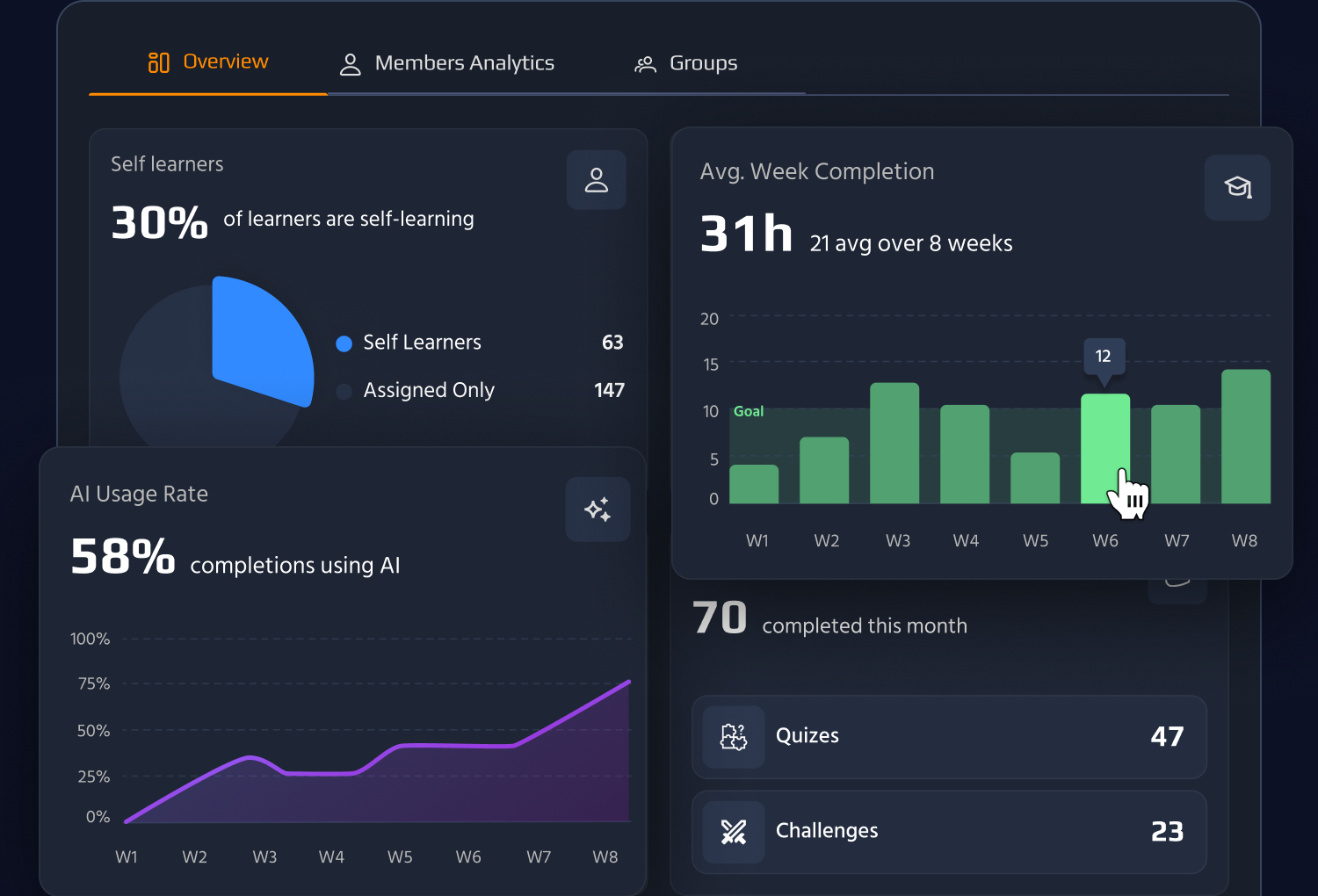1318x896 pixels.
Task: Open the Challenges row
Action: point(949,832)
